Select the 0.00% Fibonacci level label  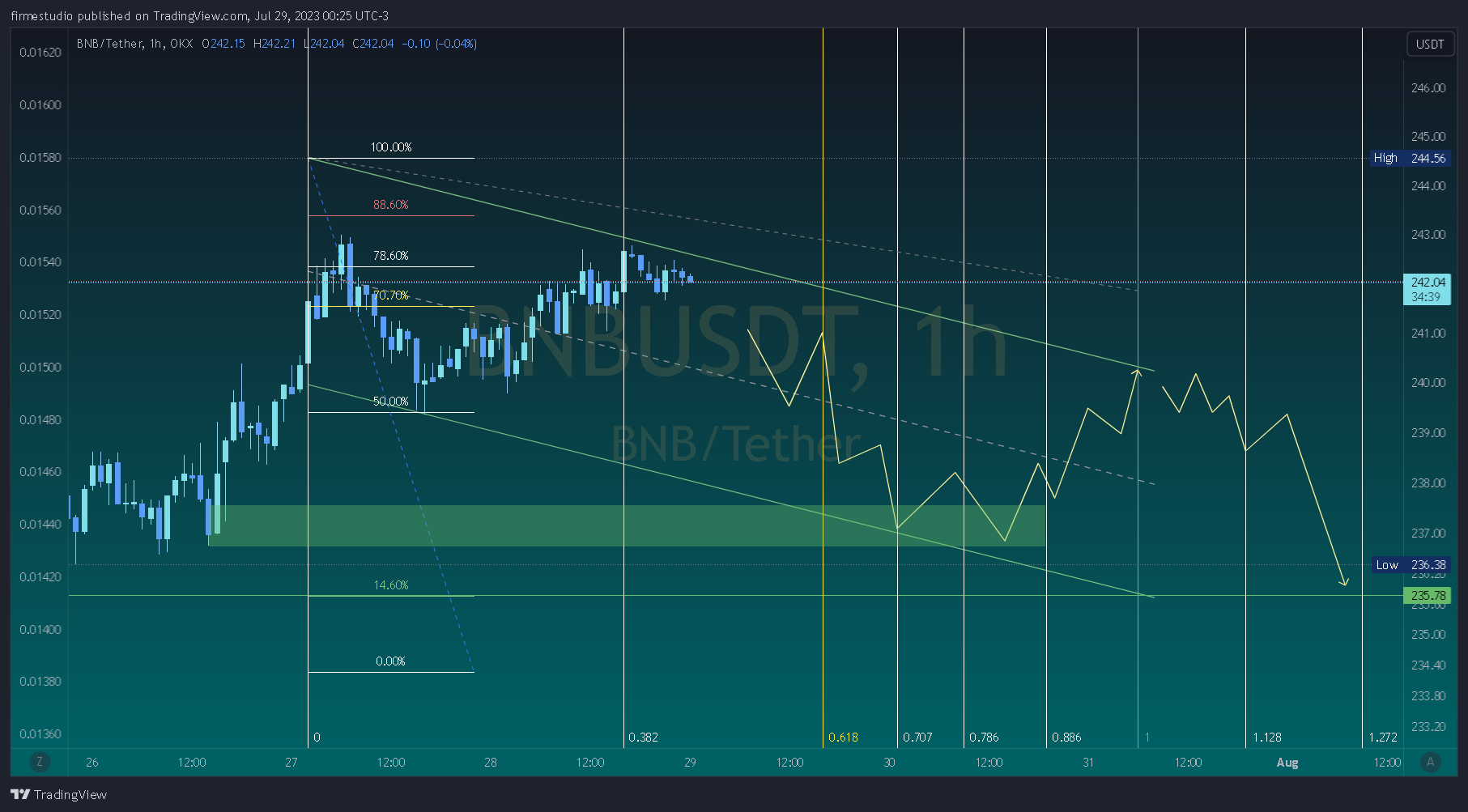pos(391,661)
